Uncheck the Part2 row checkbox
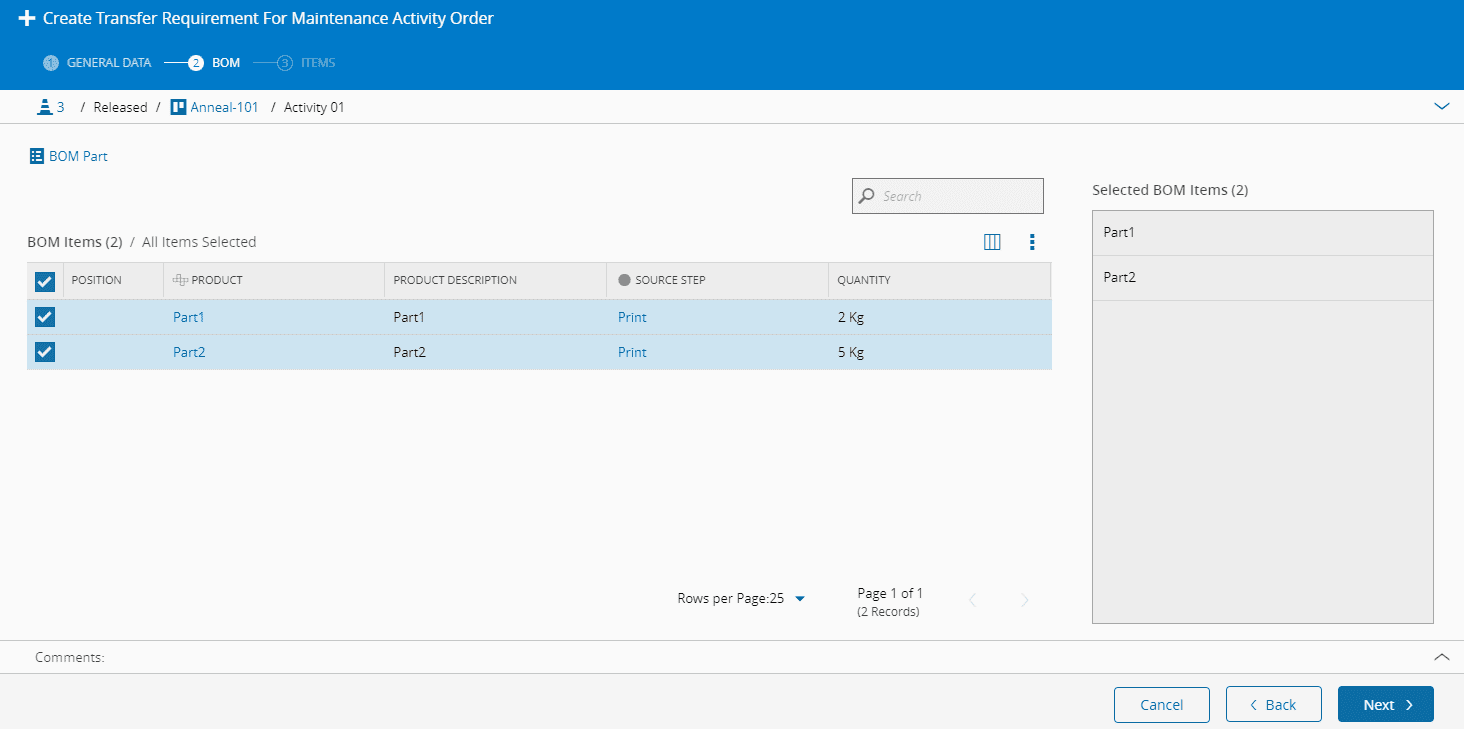 pos(45,352)
